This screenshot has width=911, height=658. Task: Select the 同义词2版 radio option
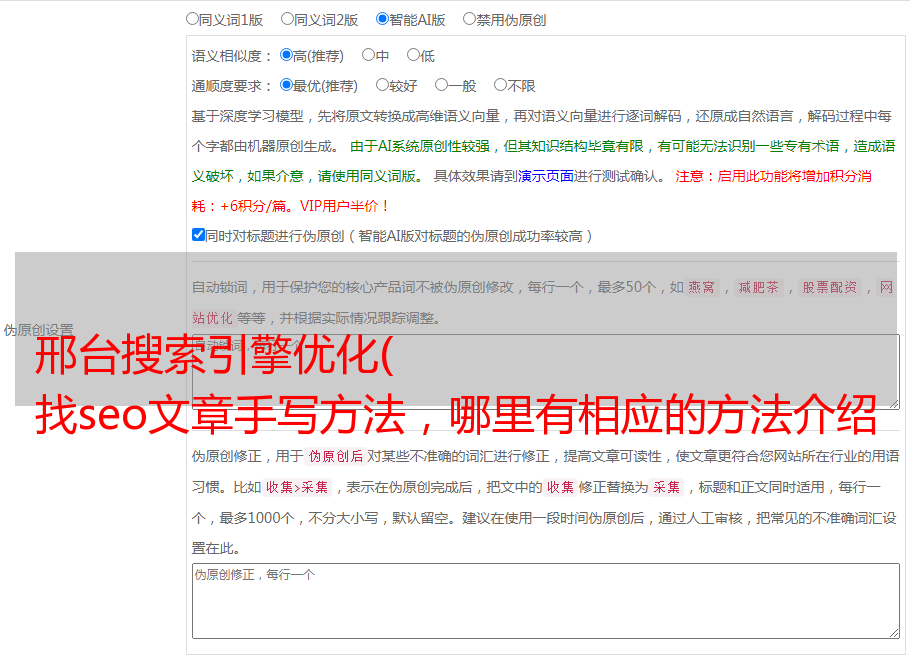coord(287,18)
